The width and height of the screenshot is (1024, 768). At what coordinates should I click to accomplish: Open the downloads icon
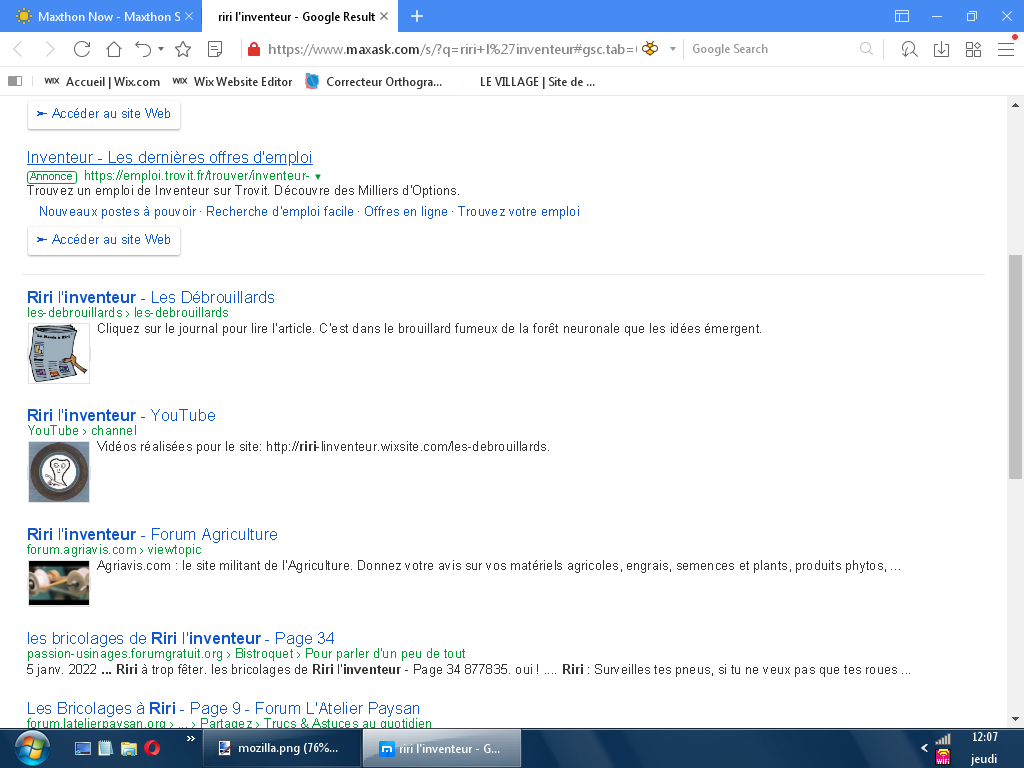941,49
